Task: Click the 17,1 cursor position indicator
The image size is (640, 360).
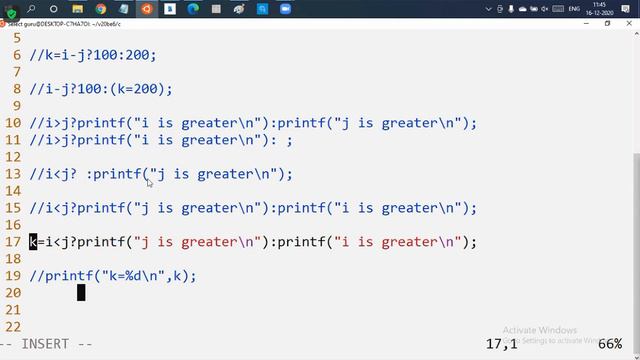Action: point(502,344)
